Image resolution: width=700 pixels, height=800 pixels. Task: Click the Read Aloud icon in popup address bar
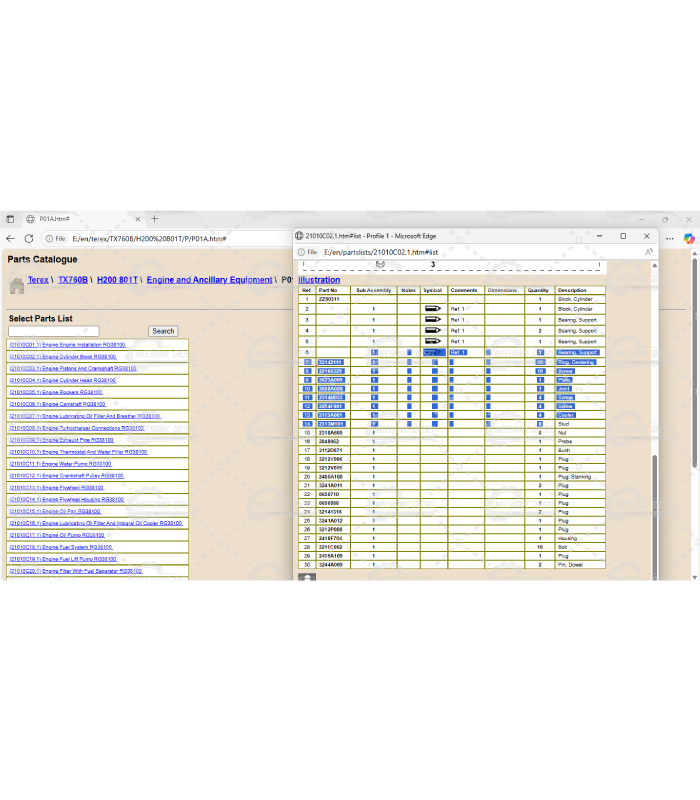click(648, 252)
